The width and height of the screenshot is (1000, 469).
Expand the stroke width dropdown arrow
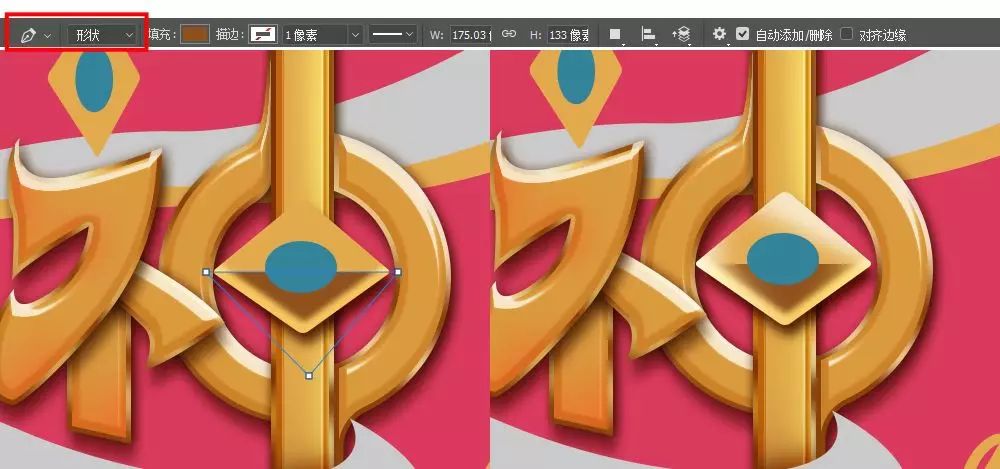(355, 35)
